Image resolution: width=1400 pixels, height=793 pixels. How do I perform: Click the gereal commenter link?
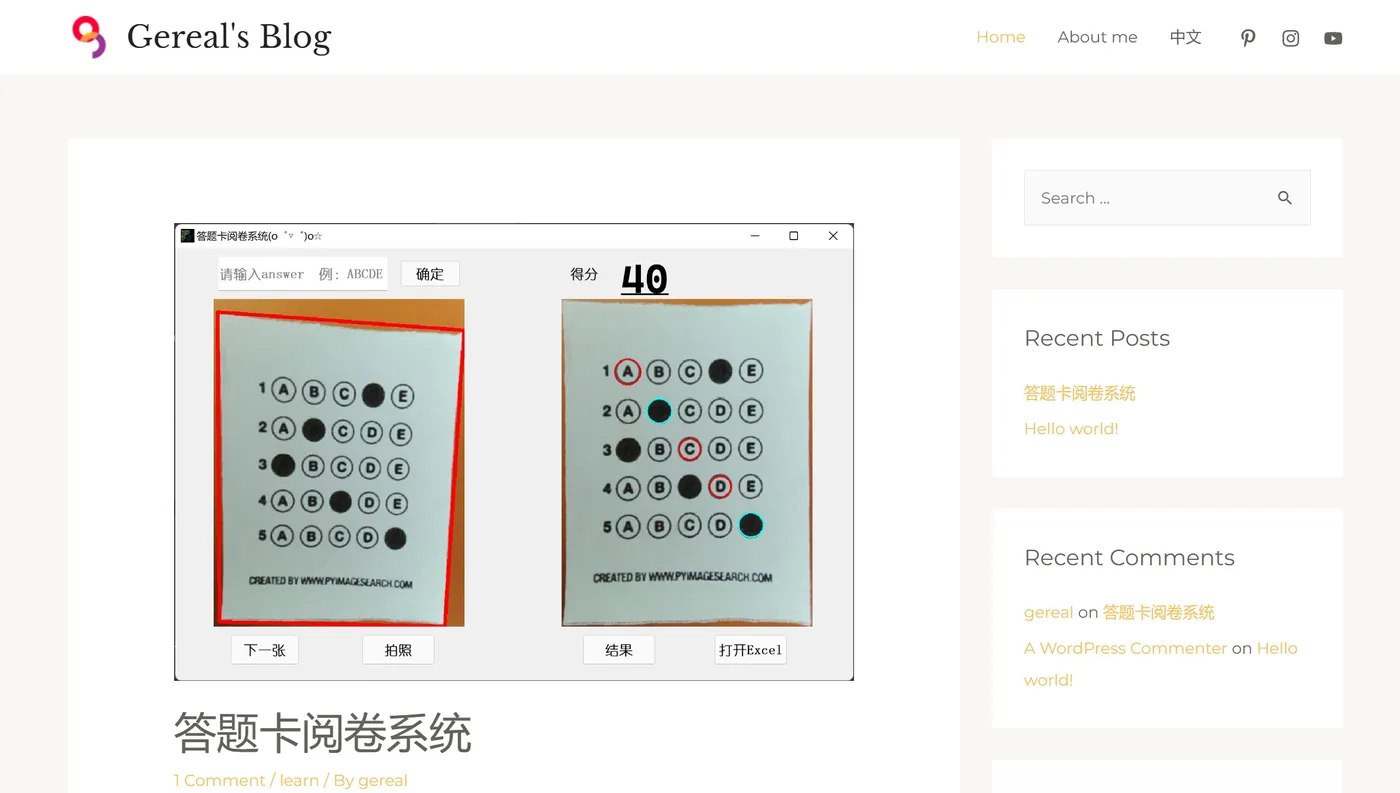(x=1048, y=611)
